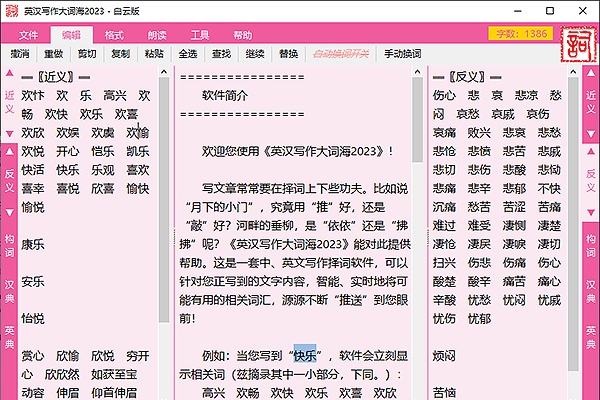Click the synonym 乐观
The height and width of the screenshot is (400, 600).
point(103,170)
